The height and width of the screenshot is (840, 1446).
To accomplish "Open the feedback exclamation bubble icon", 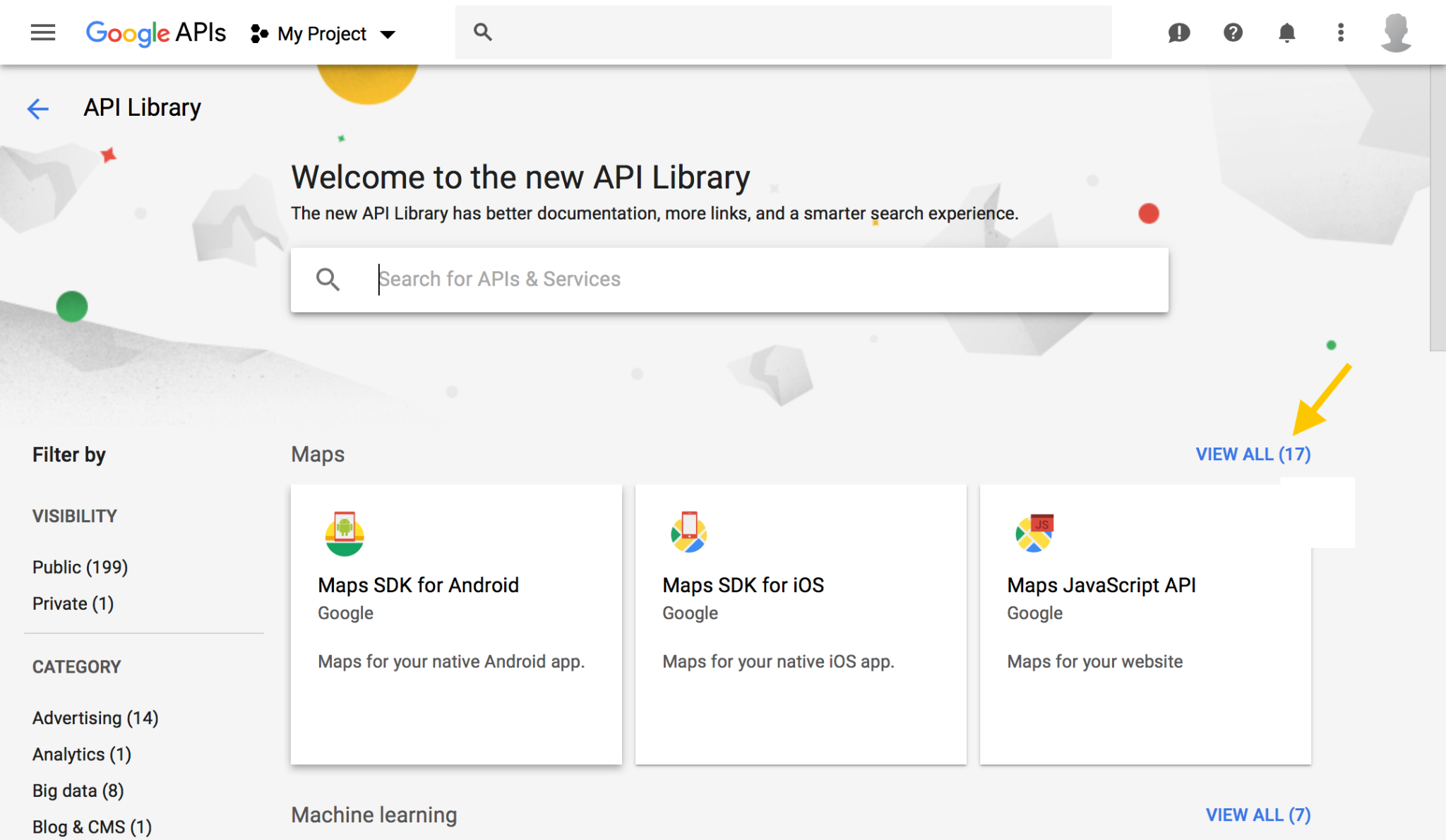I will [1179, 32].
